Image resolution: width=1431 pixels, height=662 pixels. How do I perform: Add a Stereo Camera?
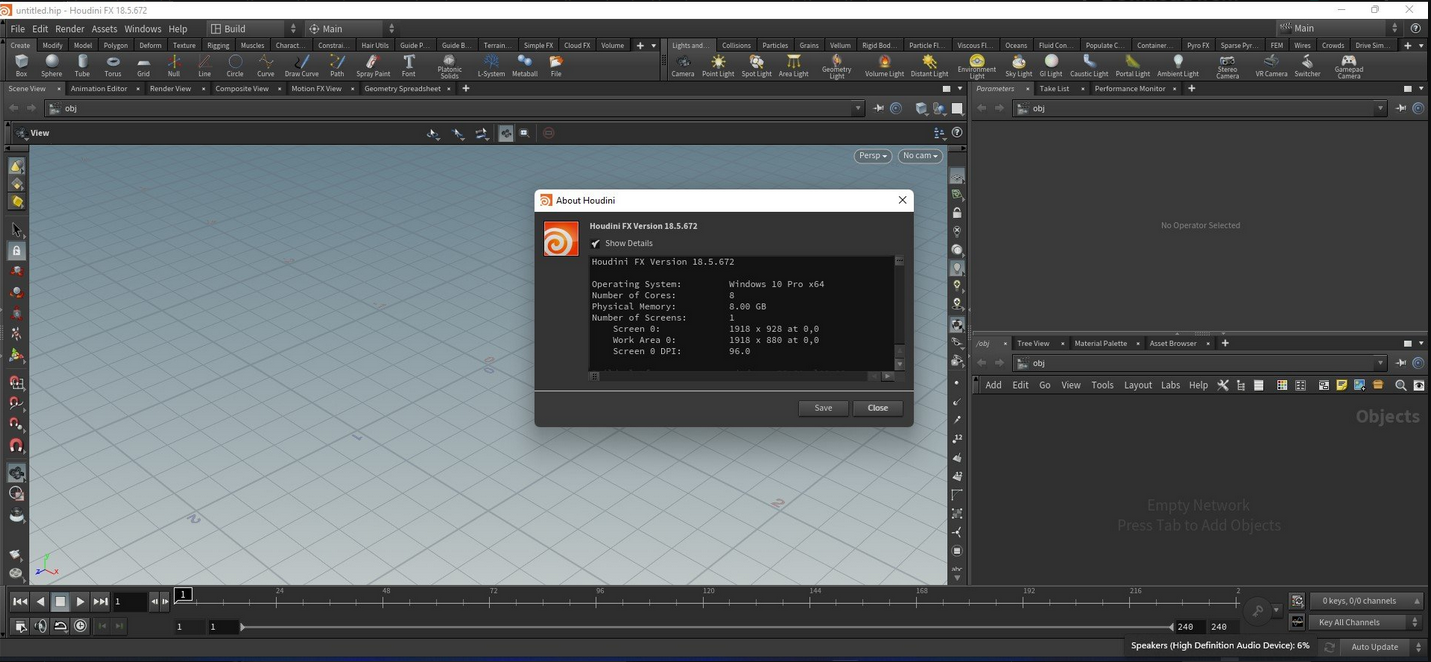(1227, 67)
